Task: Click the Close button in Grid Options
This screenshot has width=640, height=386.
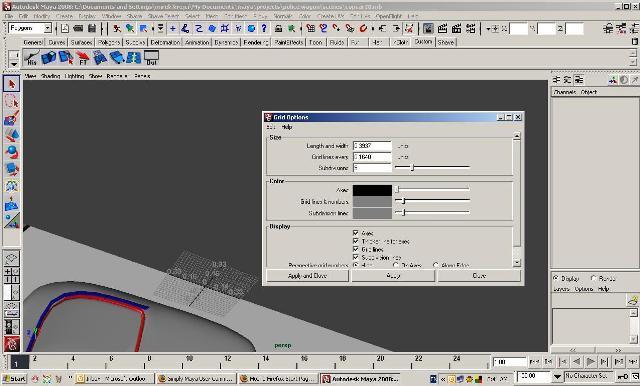Action: [479, 276]
